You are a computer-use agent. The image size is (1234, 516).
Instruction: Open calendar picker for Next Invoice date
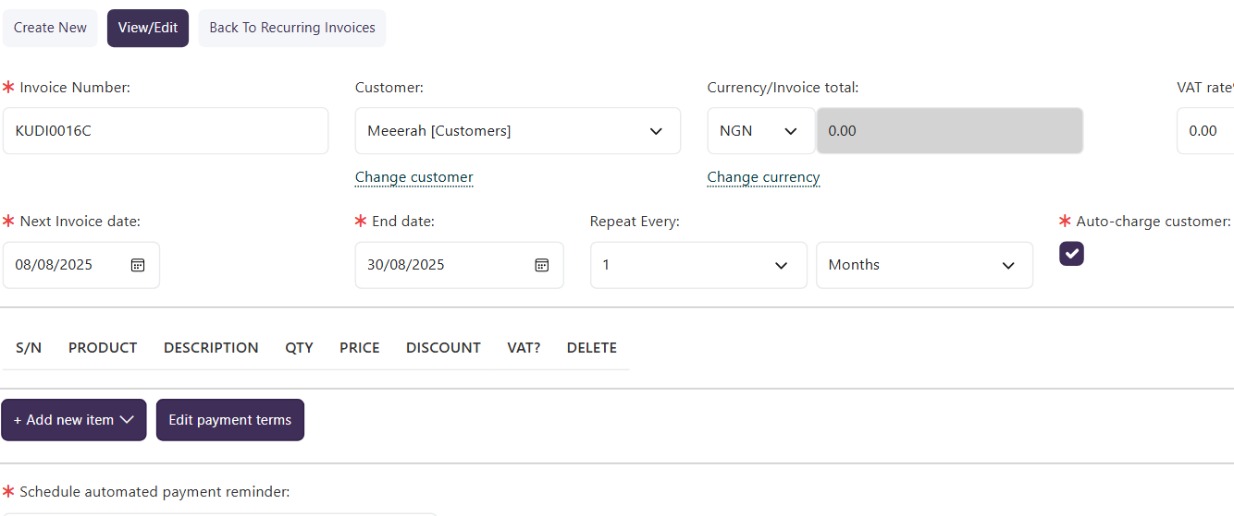[x=138, y=265]
